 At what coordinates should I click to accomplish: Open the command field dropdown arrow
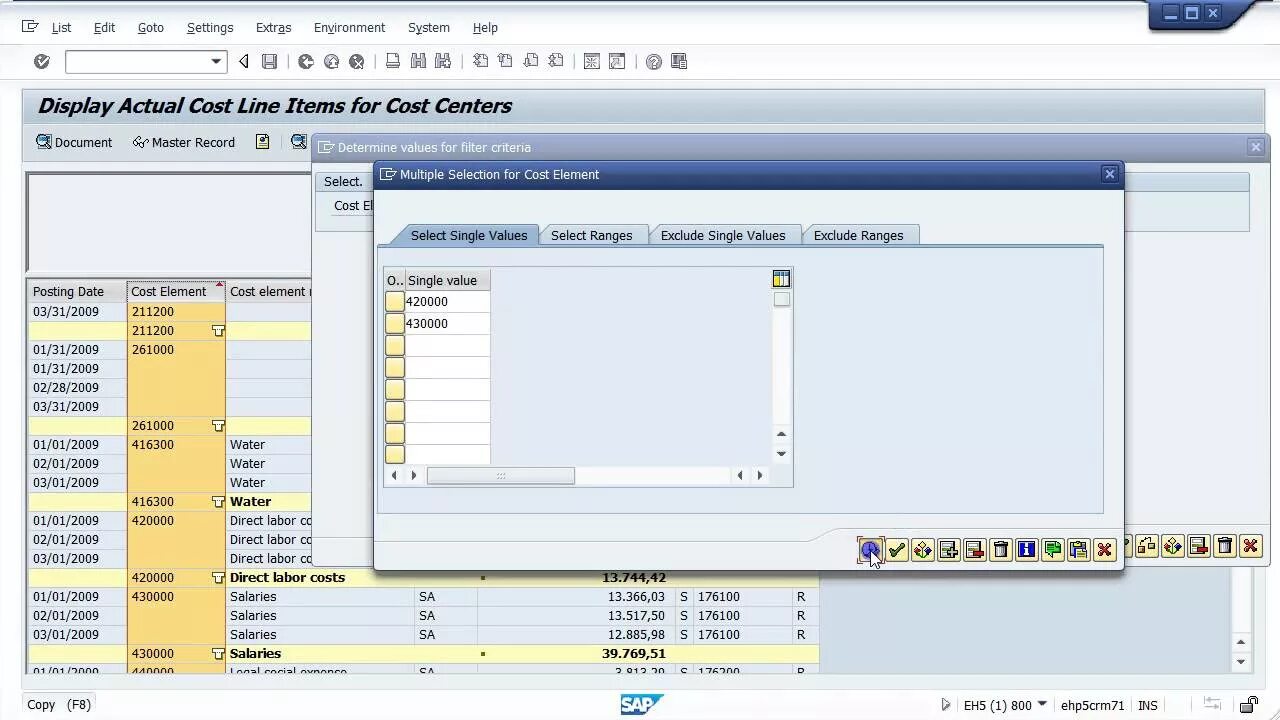(216, 61)
